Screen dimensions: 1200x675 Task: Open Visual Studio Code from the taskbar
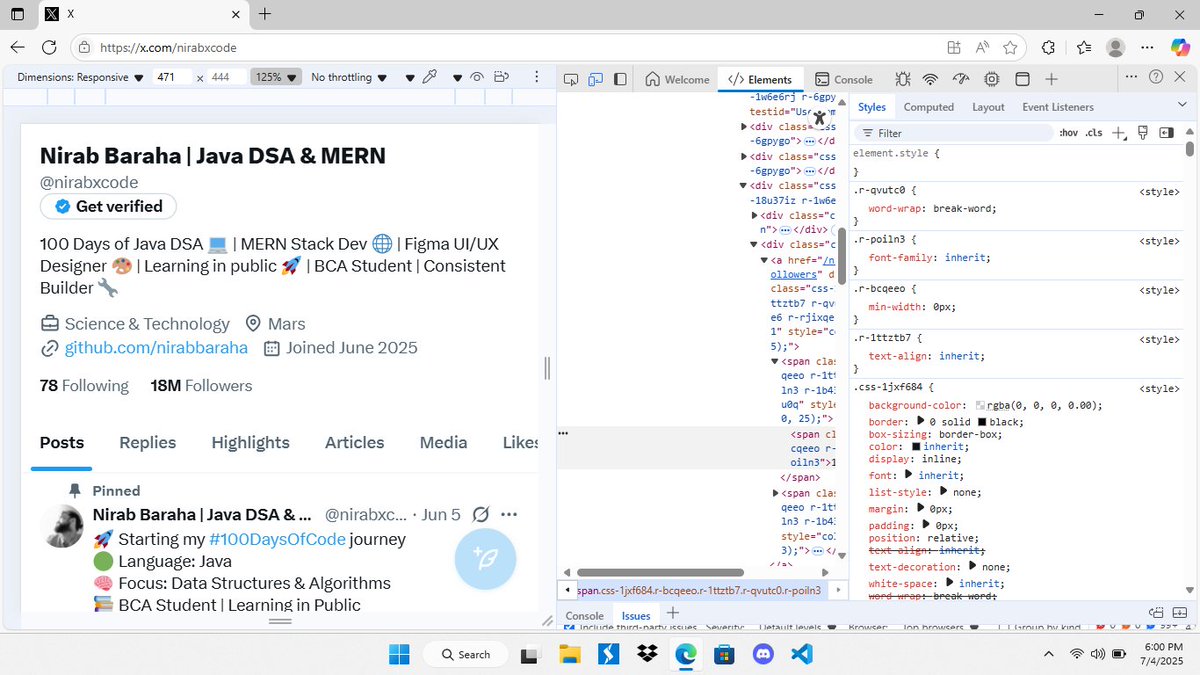[x=801, y=654]
